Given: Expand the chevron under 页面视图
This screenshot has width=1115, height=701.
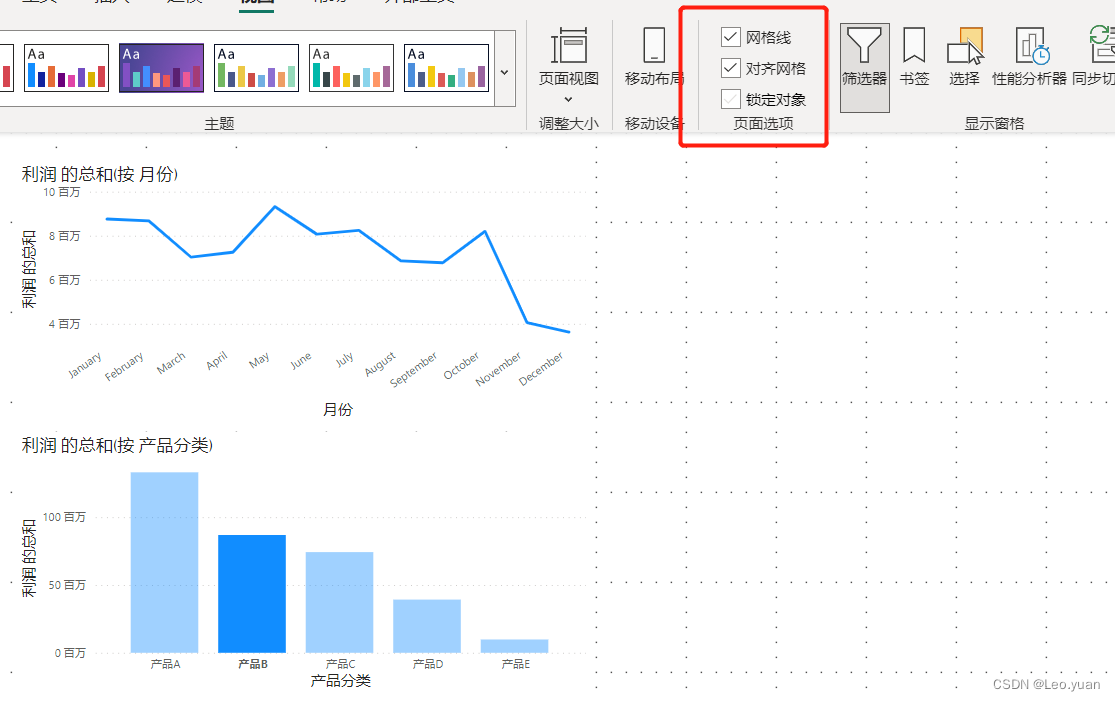Looking at the screenshot, I should [x=568, y=100].
